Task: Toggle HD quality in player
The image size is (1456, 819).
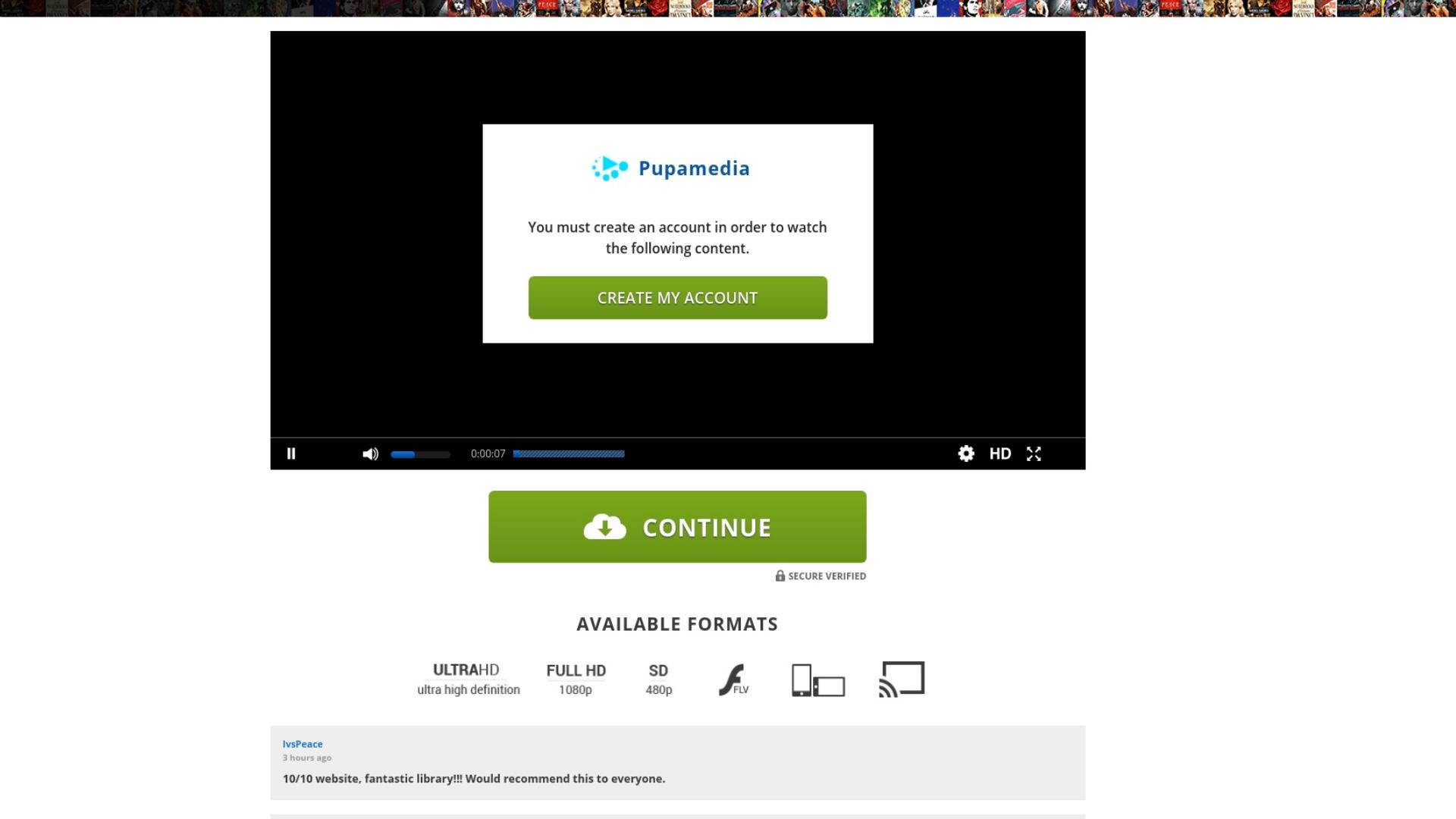Action: (1000, 453)
